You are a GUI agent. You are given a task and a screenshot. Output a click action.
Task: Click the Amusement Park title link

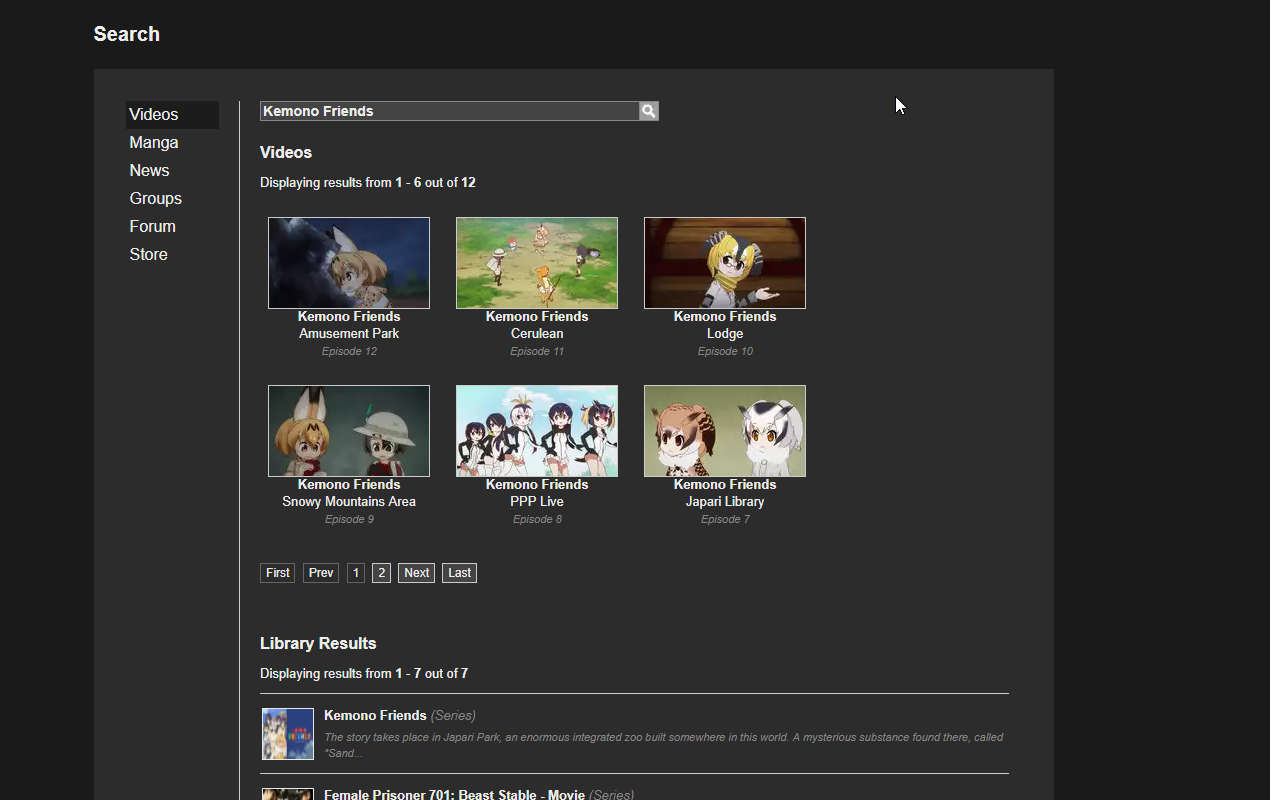(x=349, y=334)
